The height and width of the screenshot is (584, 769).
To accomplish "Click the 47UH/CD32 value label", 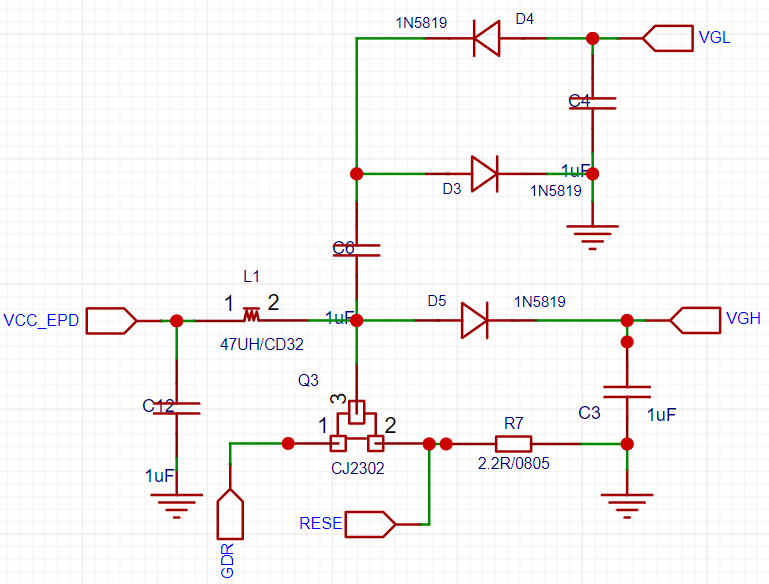I will click(262, 344).
